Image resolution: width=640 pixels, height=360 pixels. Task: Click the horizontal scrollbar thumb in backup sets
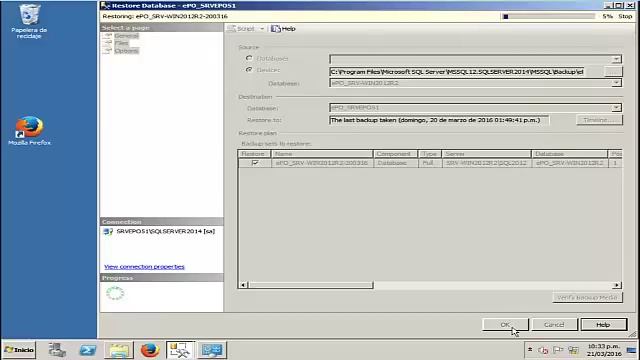(x=311, y=285)
